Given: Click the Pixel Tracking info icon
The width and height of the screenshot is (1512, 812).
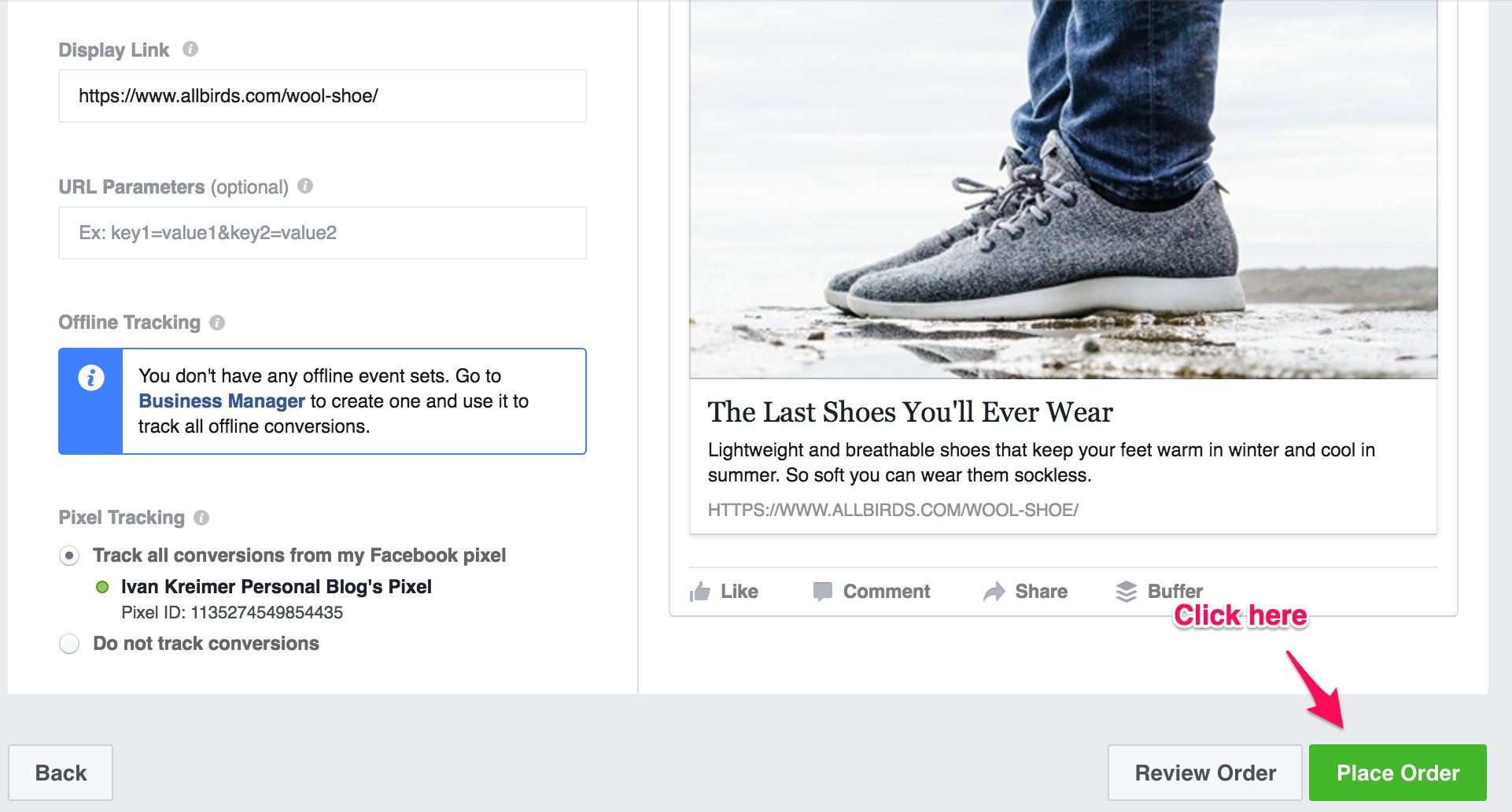Looking at the screenshot, I should (x=201, y=518).
